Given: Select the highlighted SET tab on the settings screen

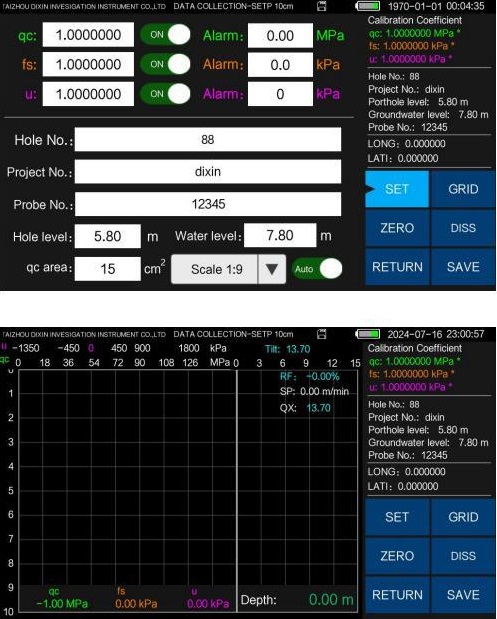Looking at the screenshot, I should click(397, 189).
